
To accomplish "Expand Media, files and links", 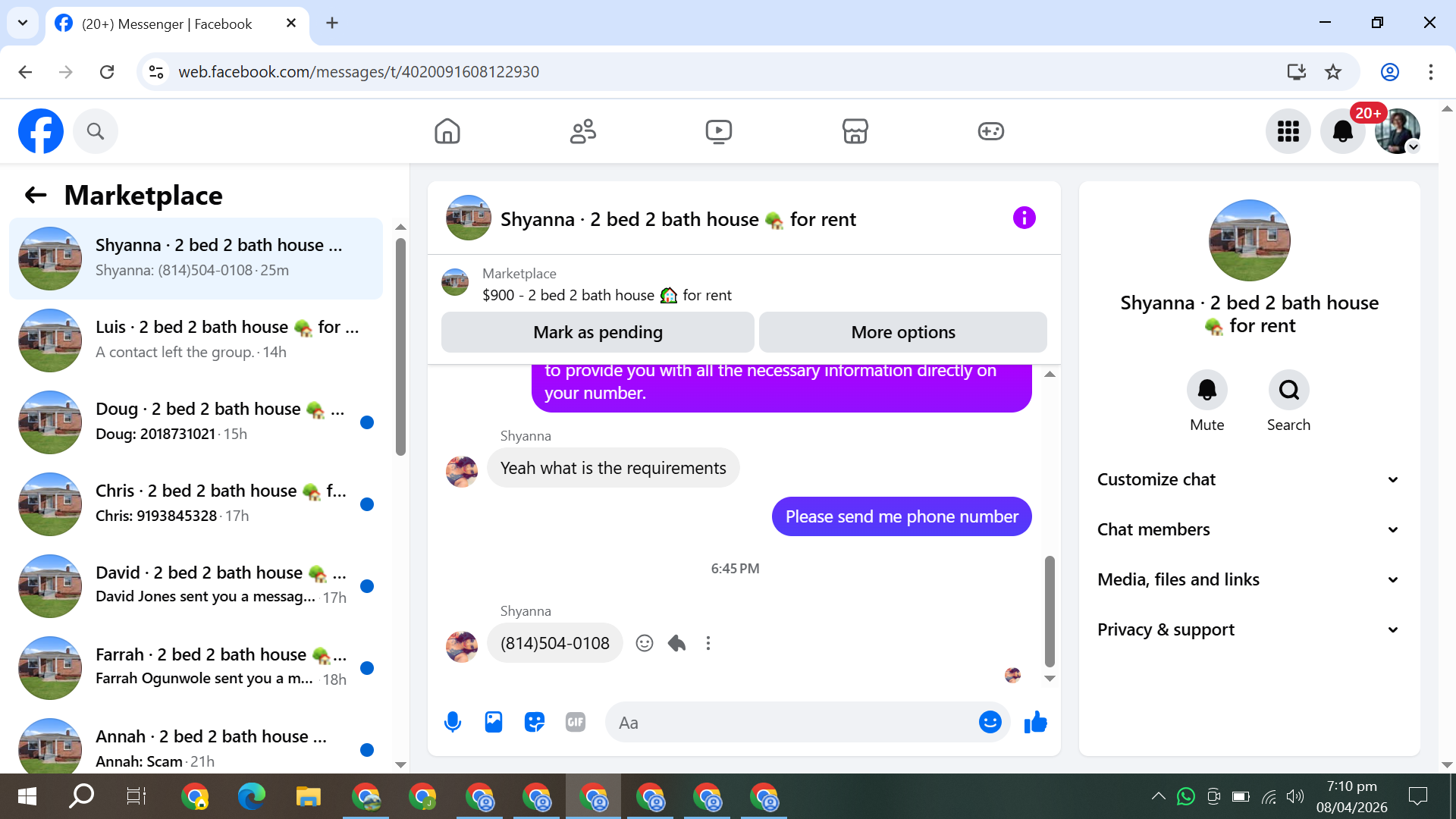I will pos(1248,579).
